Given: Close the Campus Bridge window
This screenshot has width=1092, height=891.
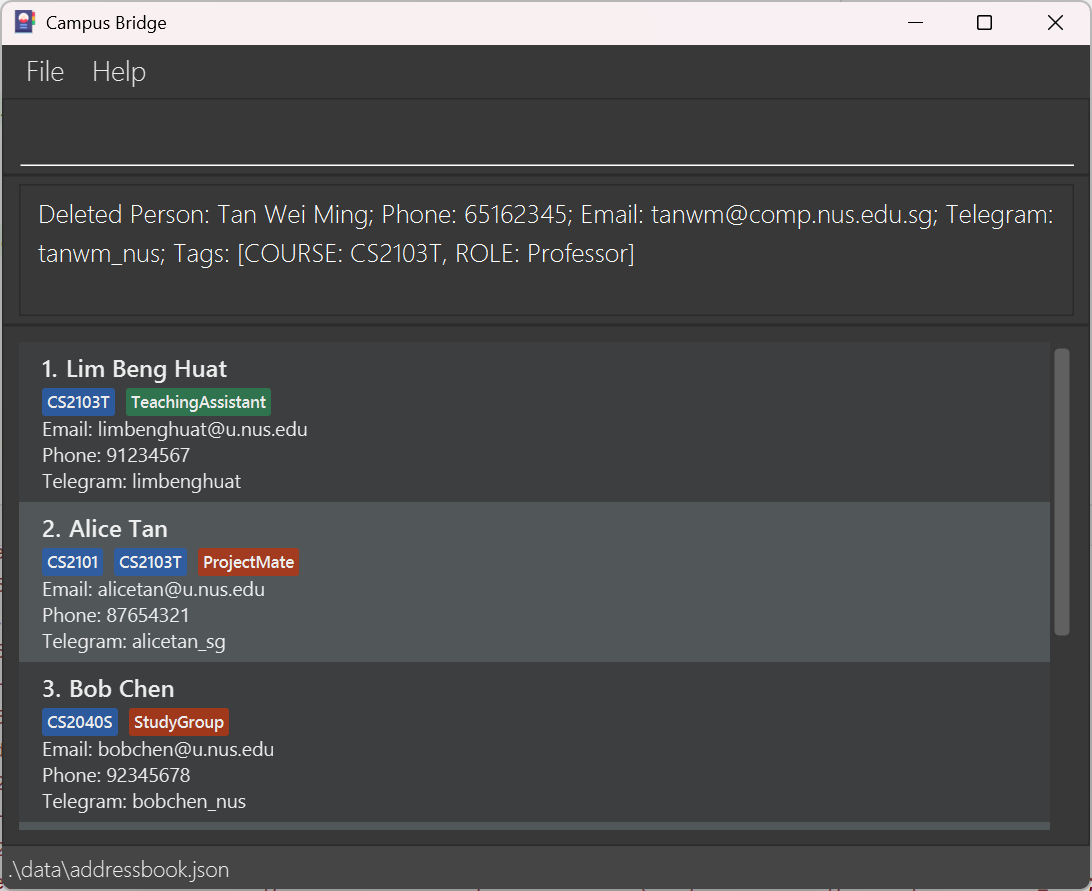Looking at the screenshot, I should (x=1055, y=23).
